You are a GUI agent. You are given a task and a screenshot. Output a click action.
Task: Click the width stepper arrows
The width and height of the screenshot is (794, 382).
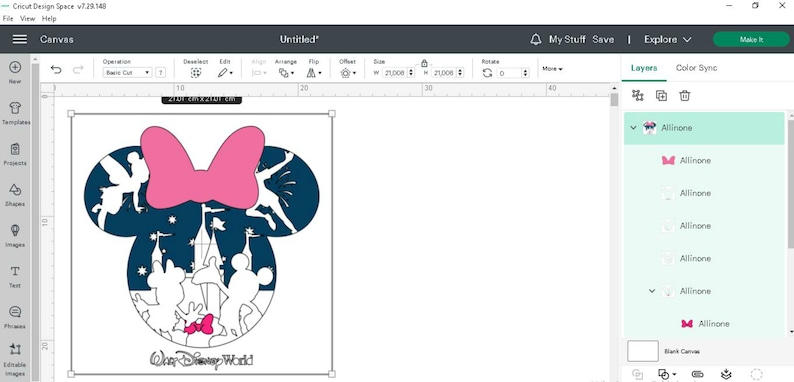[x=411, y=73]
